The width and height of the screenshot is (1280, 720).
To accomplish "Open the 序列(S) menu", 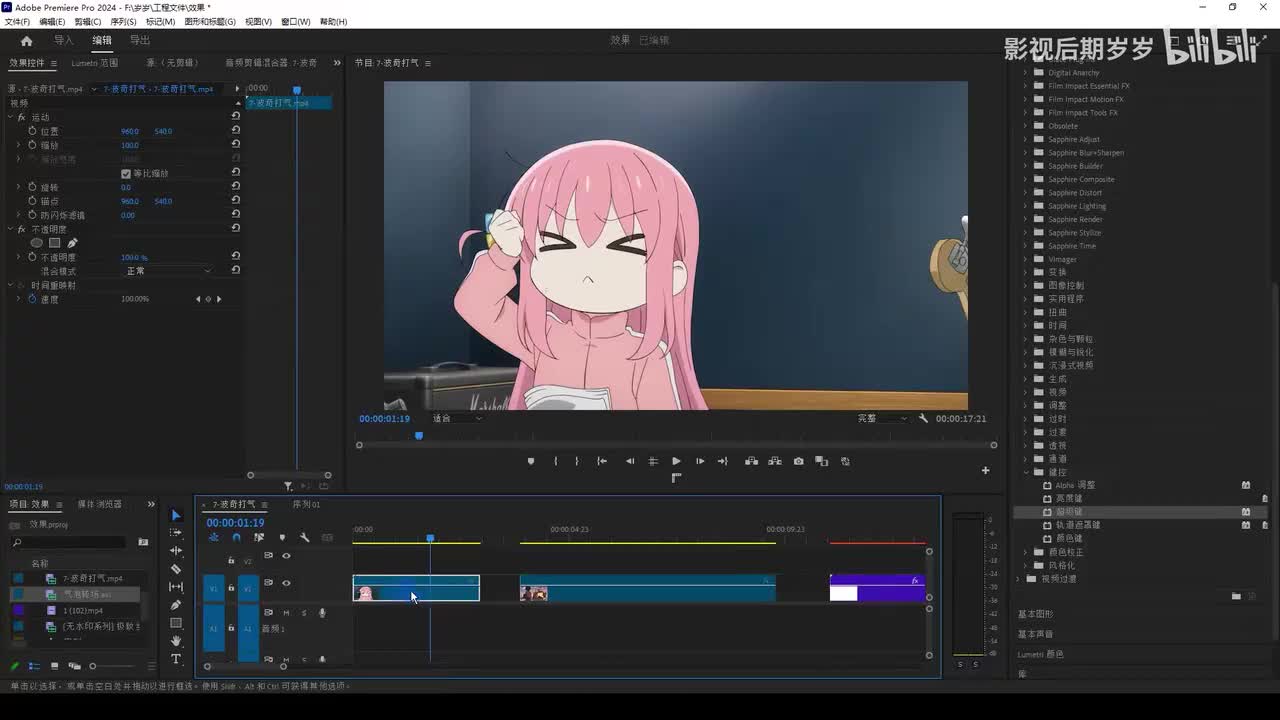I will [x=123, y=21].
